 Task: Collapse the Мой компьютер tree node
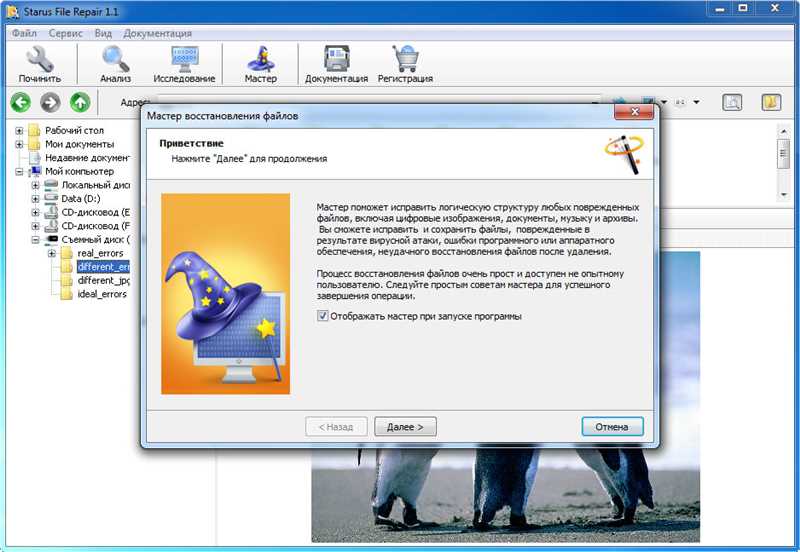pos(19,171)
